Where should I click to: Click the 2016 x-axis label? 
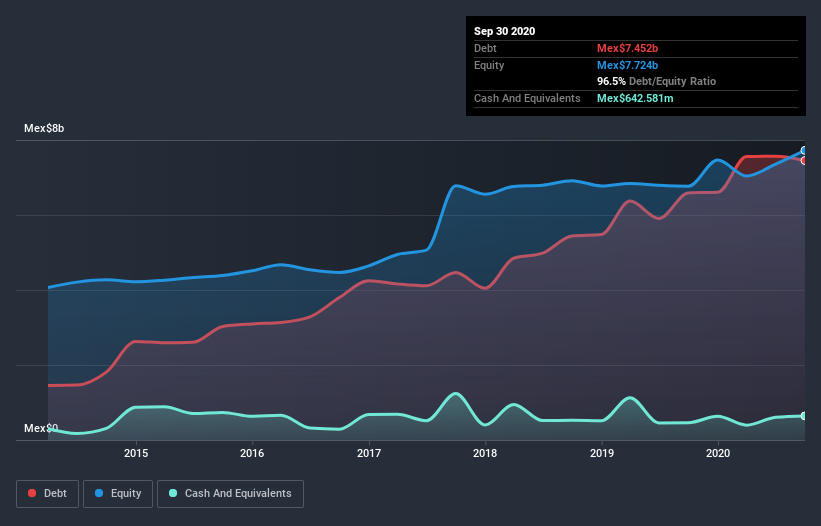[x=252, y=453]
